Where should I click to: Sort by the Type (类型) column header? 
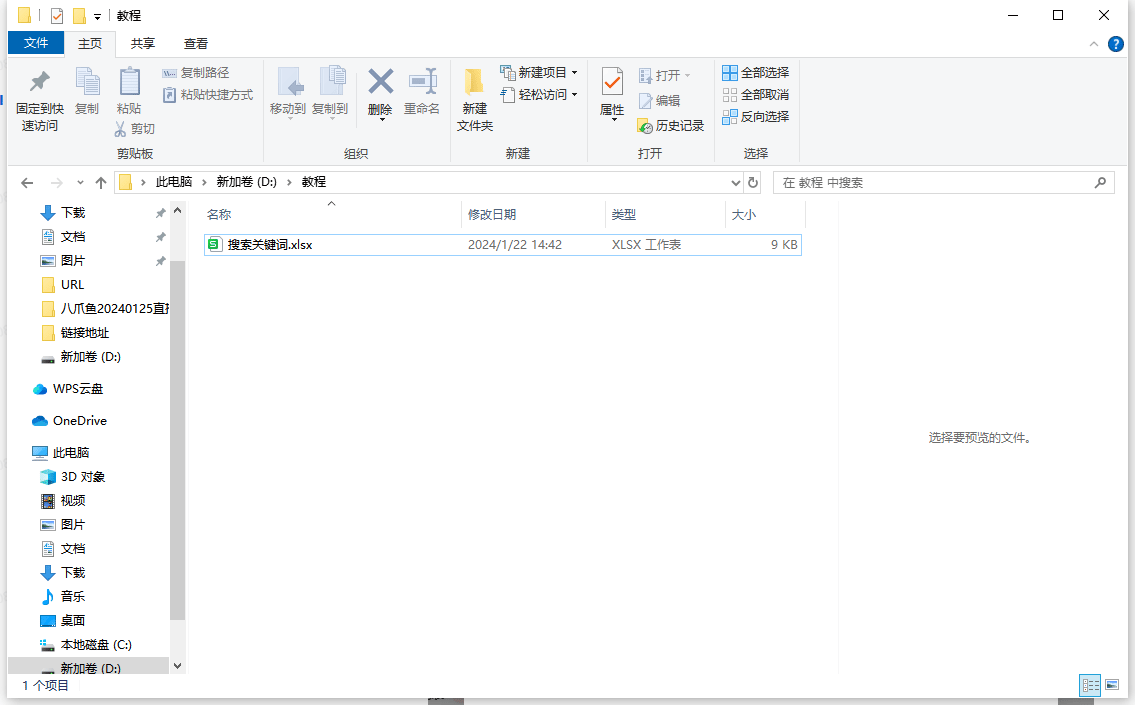[664, 214]
